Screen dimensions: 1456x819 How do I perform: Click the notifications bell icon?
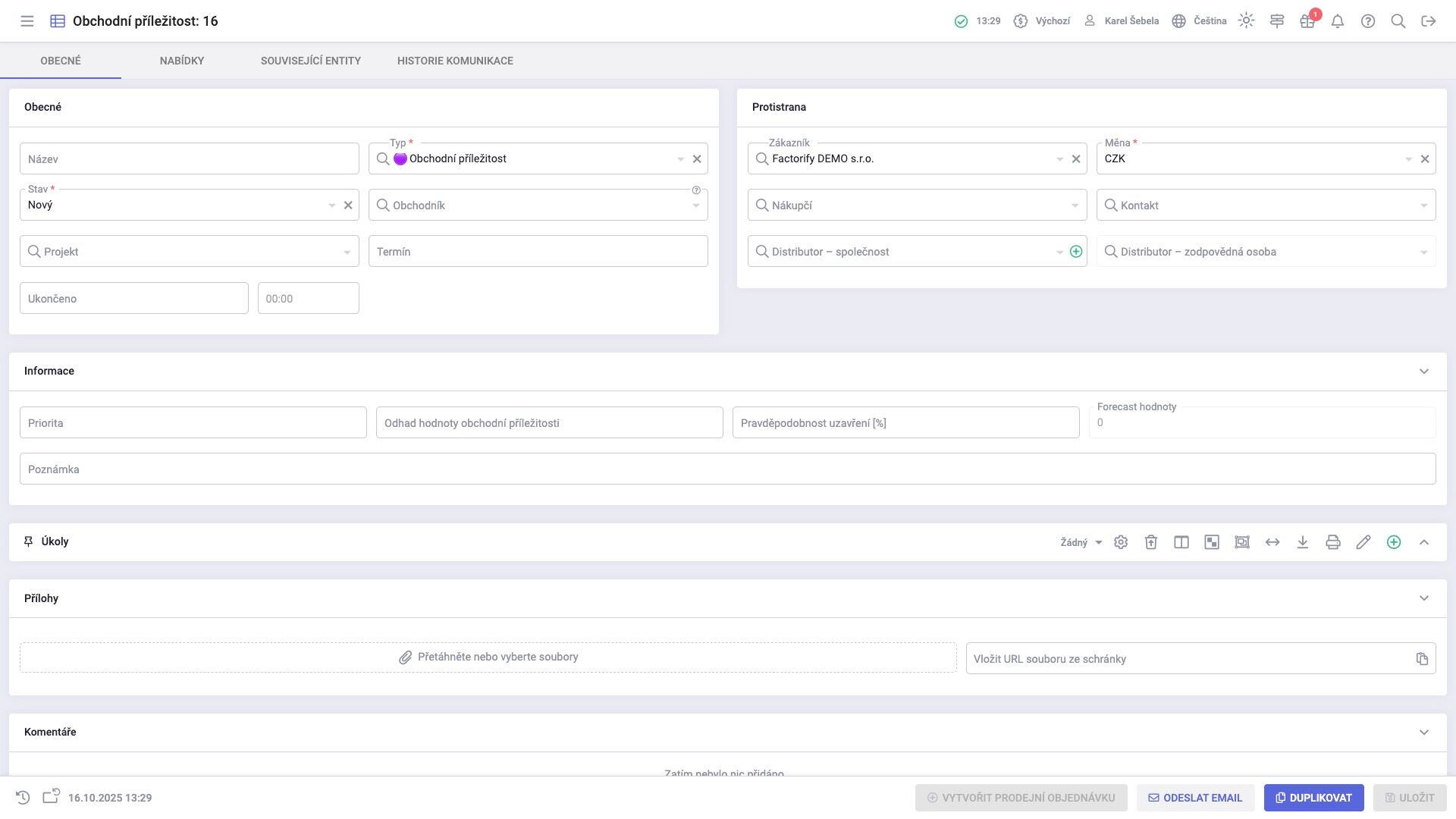(x=1338, y=21)
